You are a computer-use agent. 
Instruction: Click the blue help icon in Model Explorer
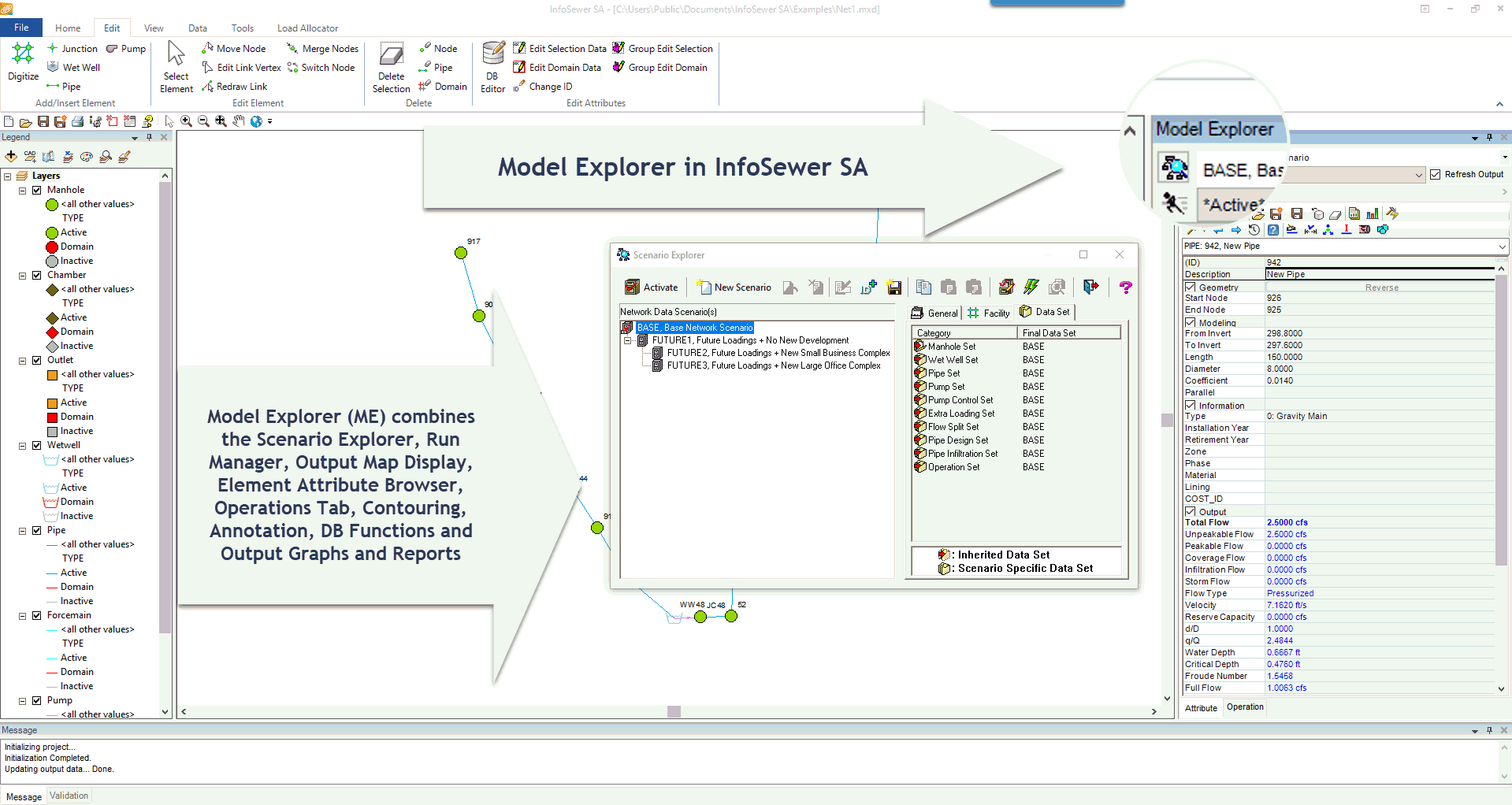(1273, 230)
